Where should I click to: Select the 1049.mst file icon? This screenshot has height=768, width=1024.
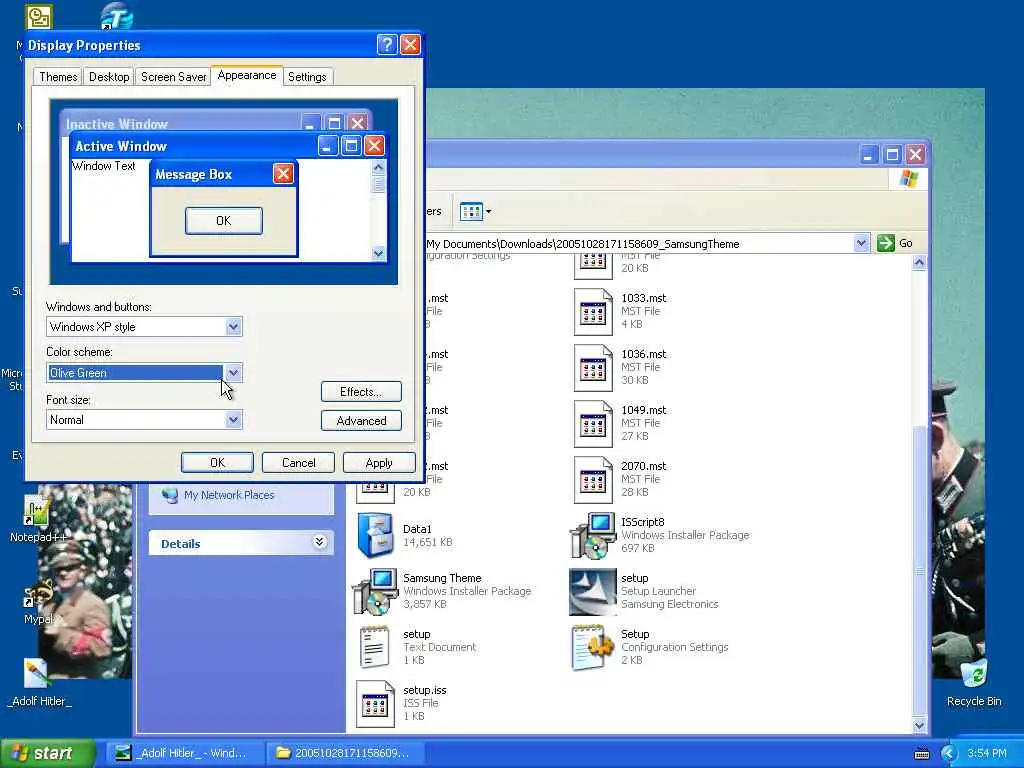coord(593,424)
